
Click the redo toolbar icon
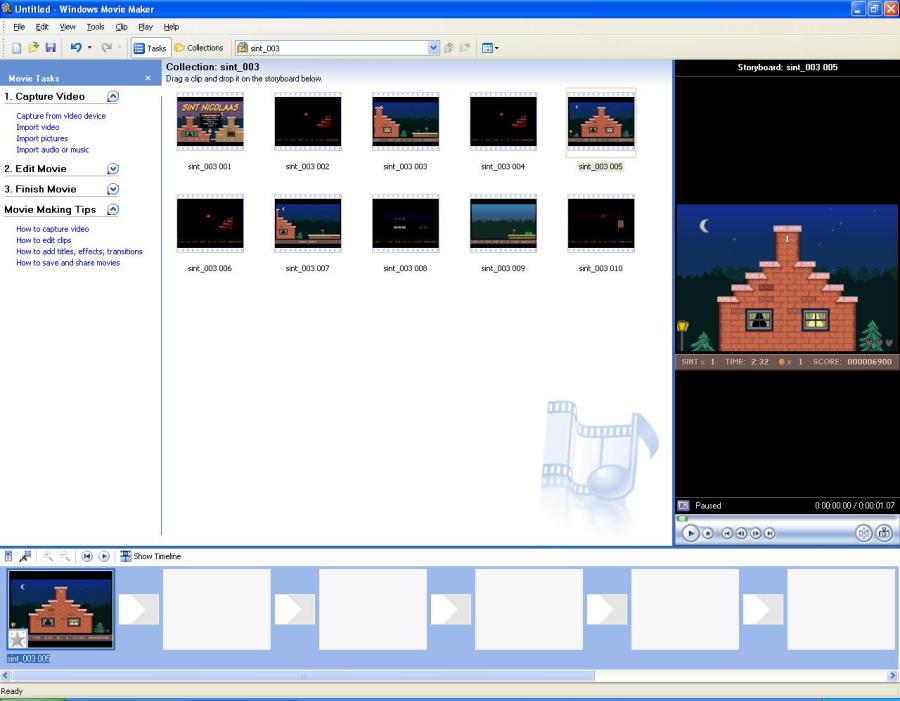pos(106,48)
